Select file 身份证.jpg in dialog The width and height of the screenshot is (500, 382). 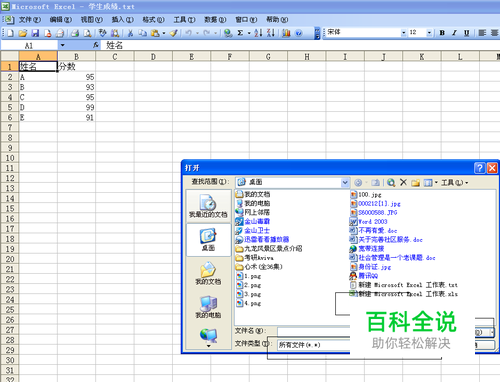pos(371,267)
